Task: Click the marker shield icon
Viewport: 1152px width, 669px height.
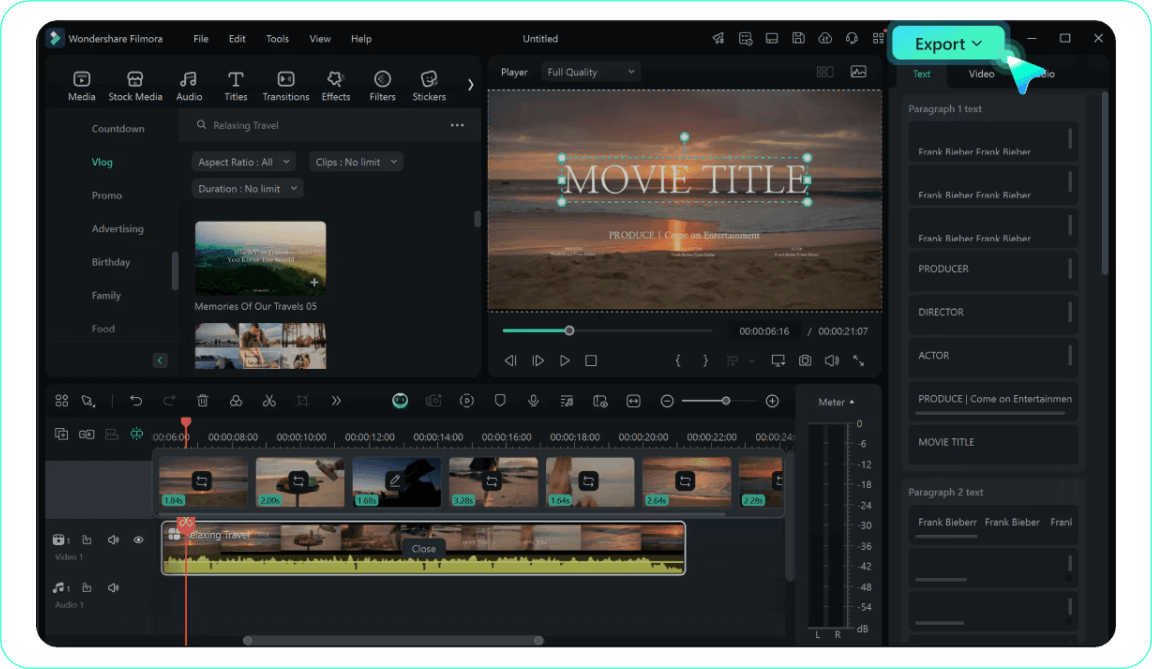Action: pyautogui.click(x=500, y=400)
